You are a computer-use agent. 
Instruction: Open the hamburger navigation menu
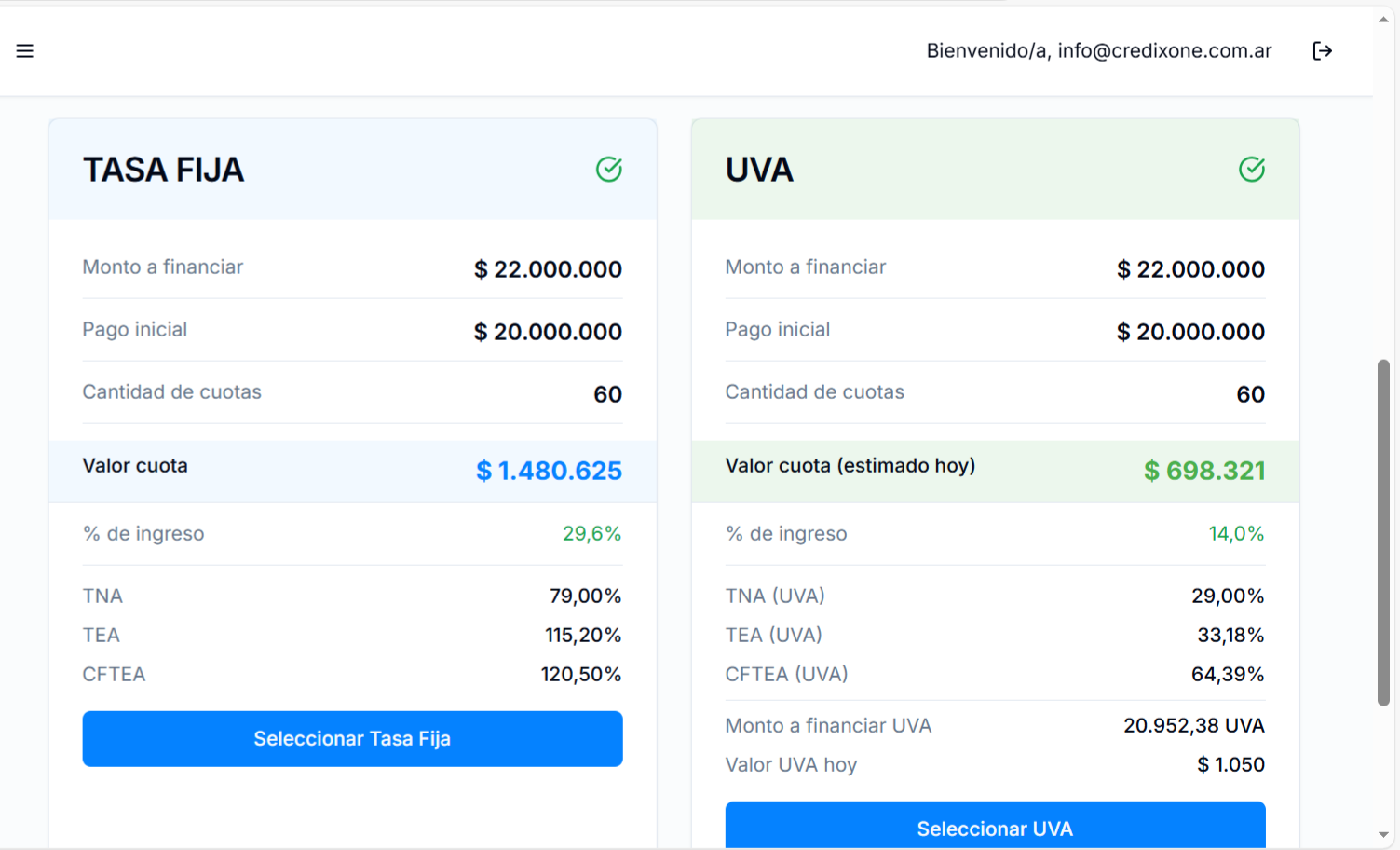click(25, 51)
